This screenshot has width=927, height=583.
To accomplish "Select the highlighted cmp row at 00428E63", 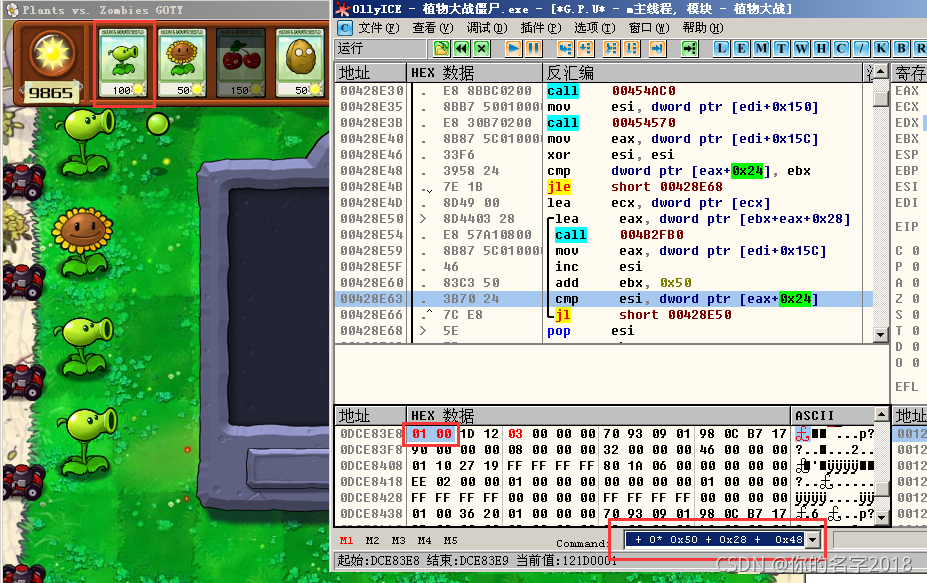I will coord(604,299).
